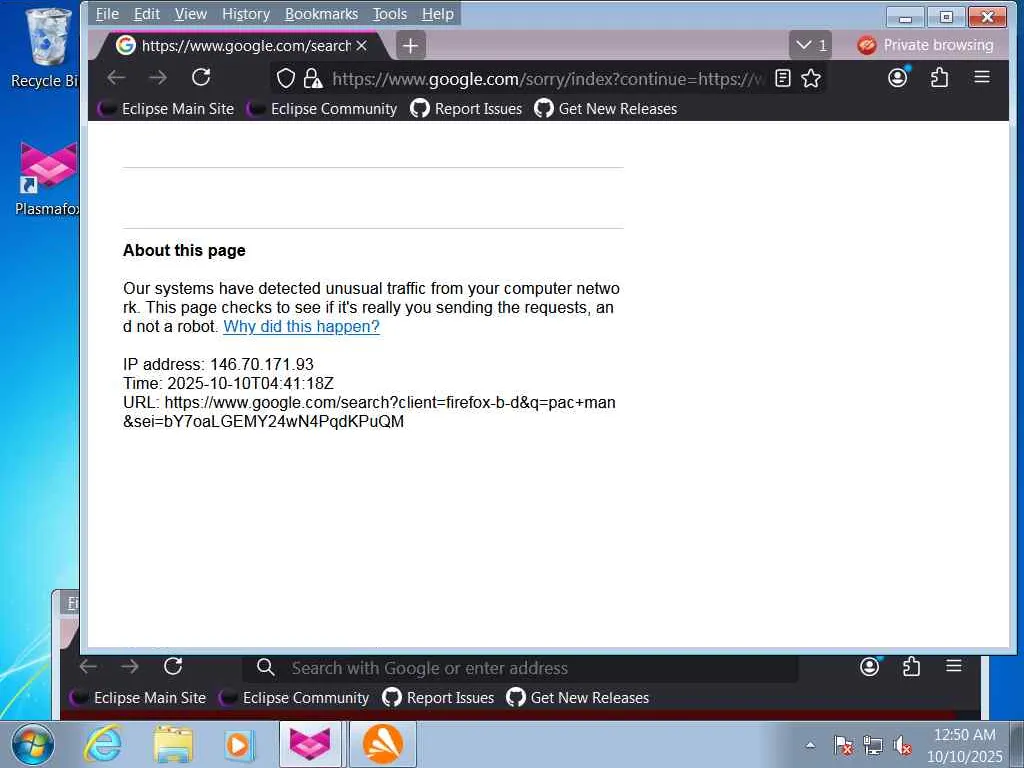Launch Windows Media Player from taskbar
The height and width of the screenshot is (768, 1024).
[x=238, y=744]
